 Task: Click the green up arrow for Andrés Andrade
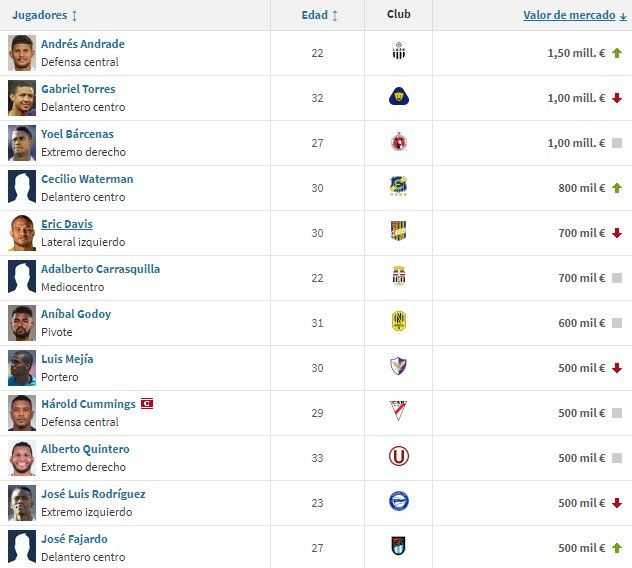[x=617, y=53]
